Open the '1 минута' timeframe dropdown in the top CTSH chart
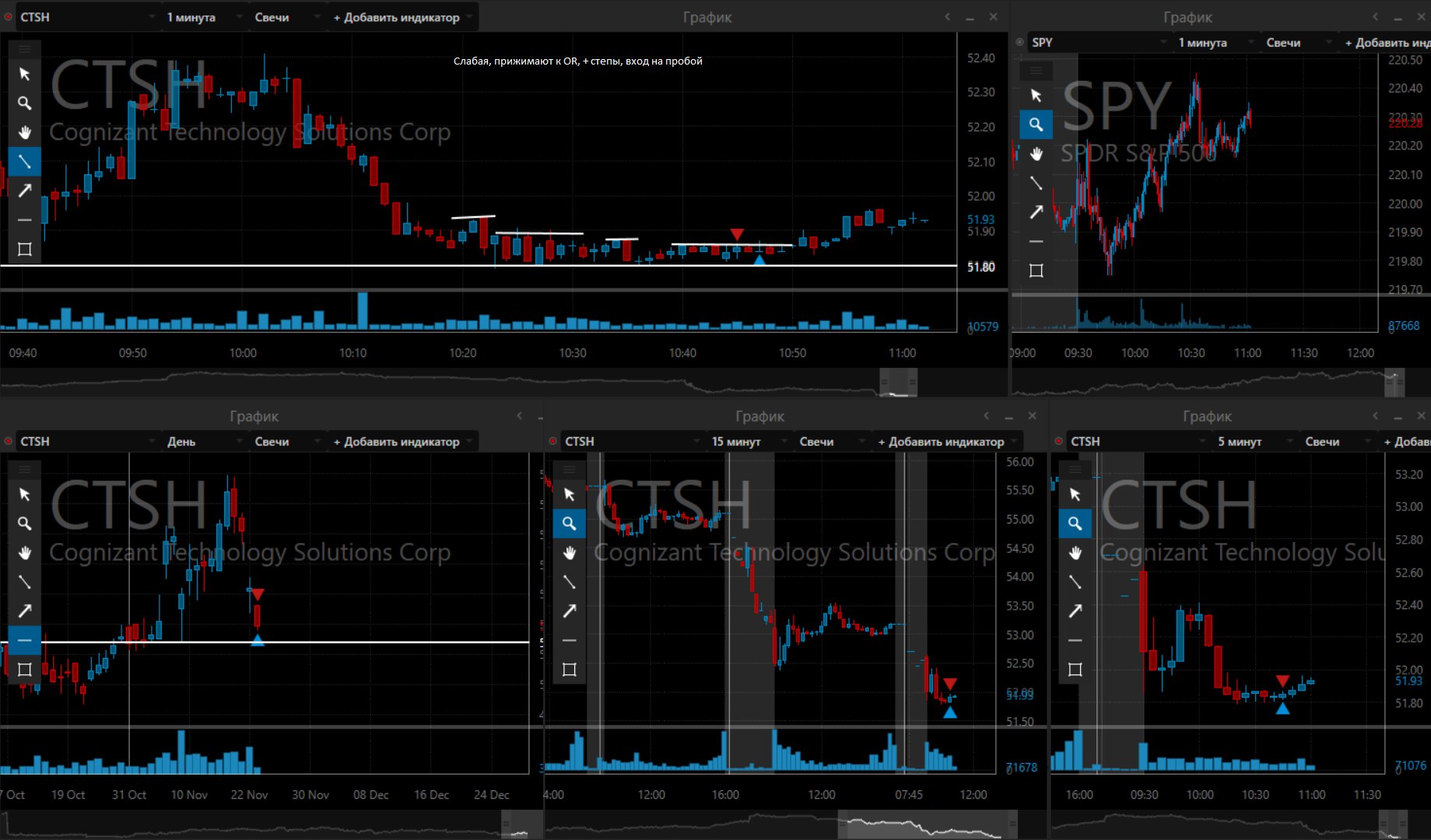Image resolution: width=1431 pixels, height=840 pixels. pos(204,17)
